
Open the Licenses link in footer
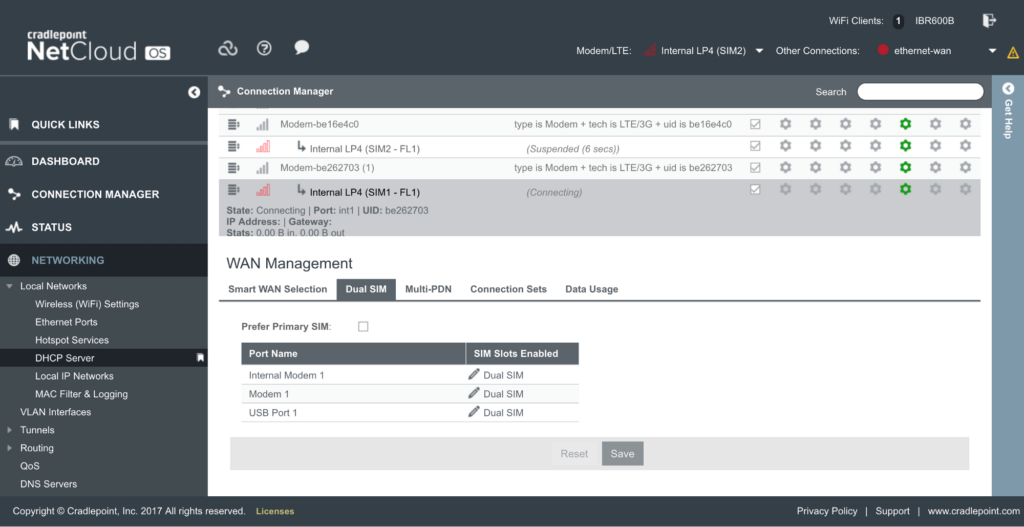coord(275,511)
